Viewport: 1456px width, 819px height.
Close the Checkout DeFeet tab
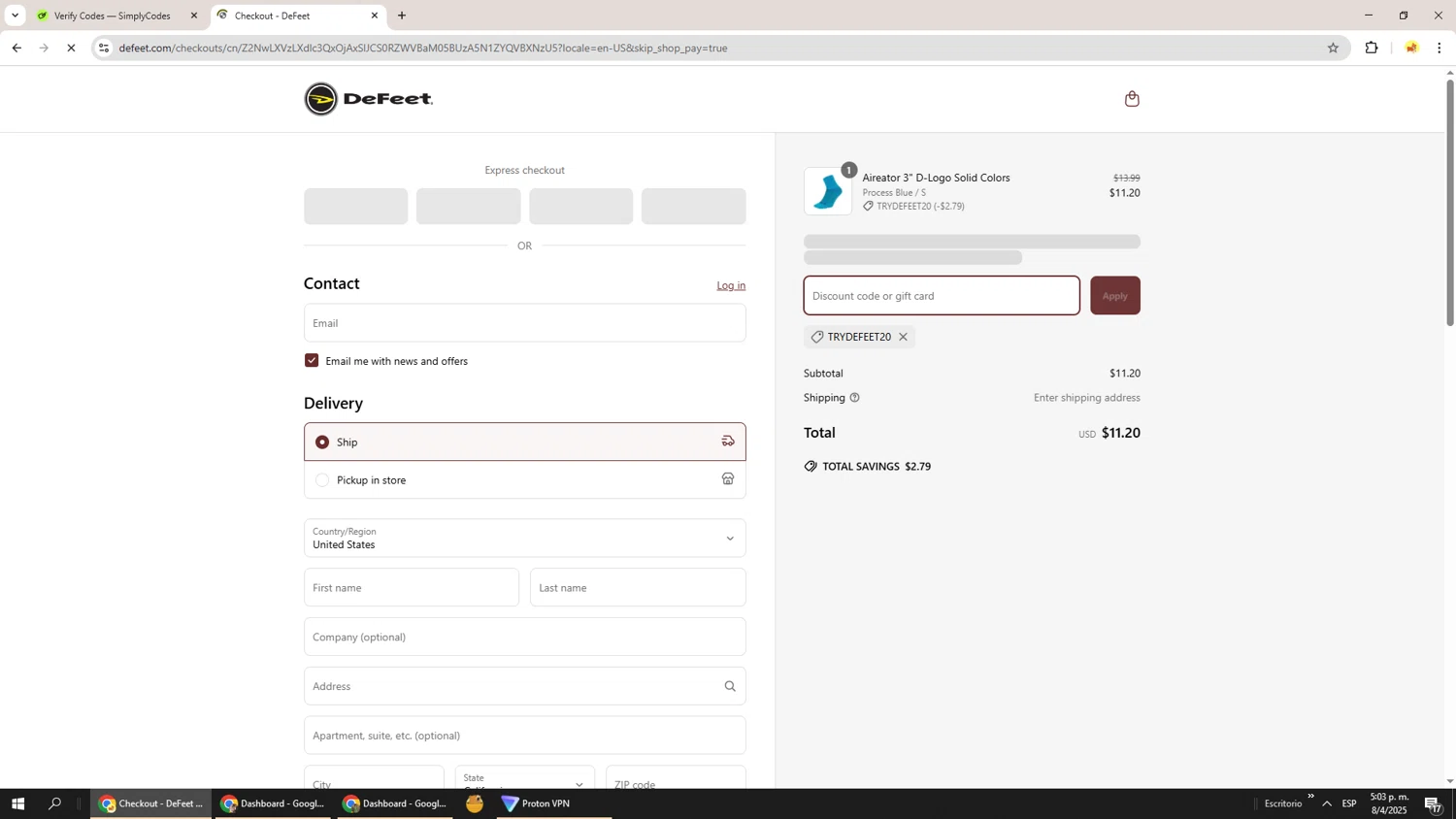point(375,16)
